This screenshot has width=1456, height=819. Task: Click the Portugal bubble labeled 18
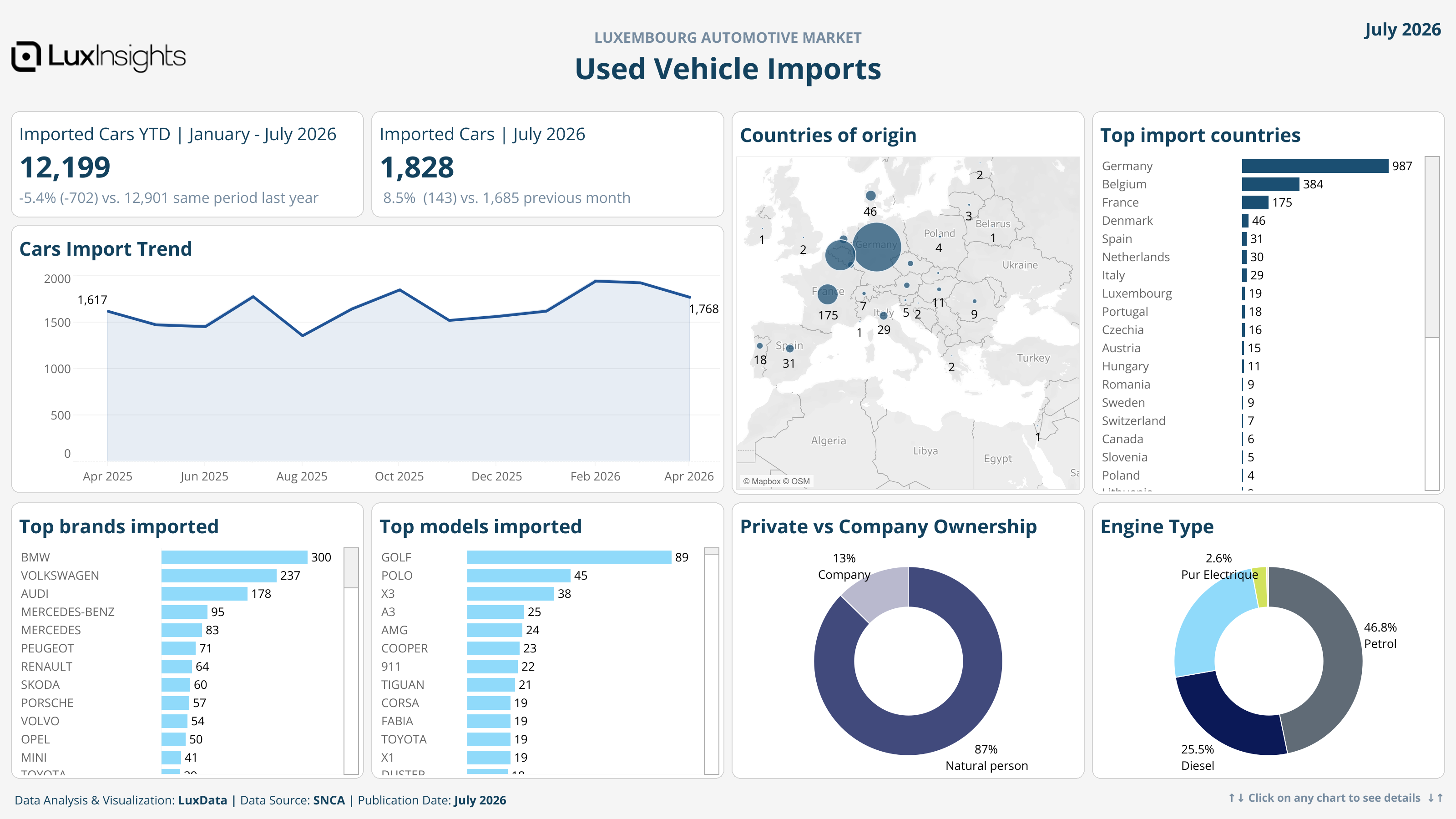click(760, 345)
